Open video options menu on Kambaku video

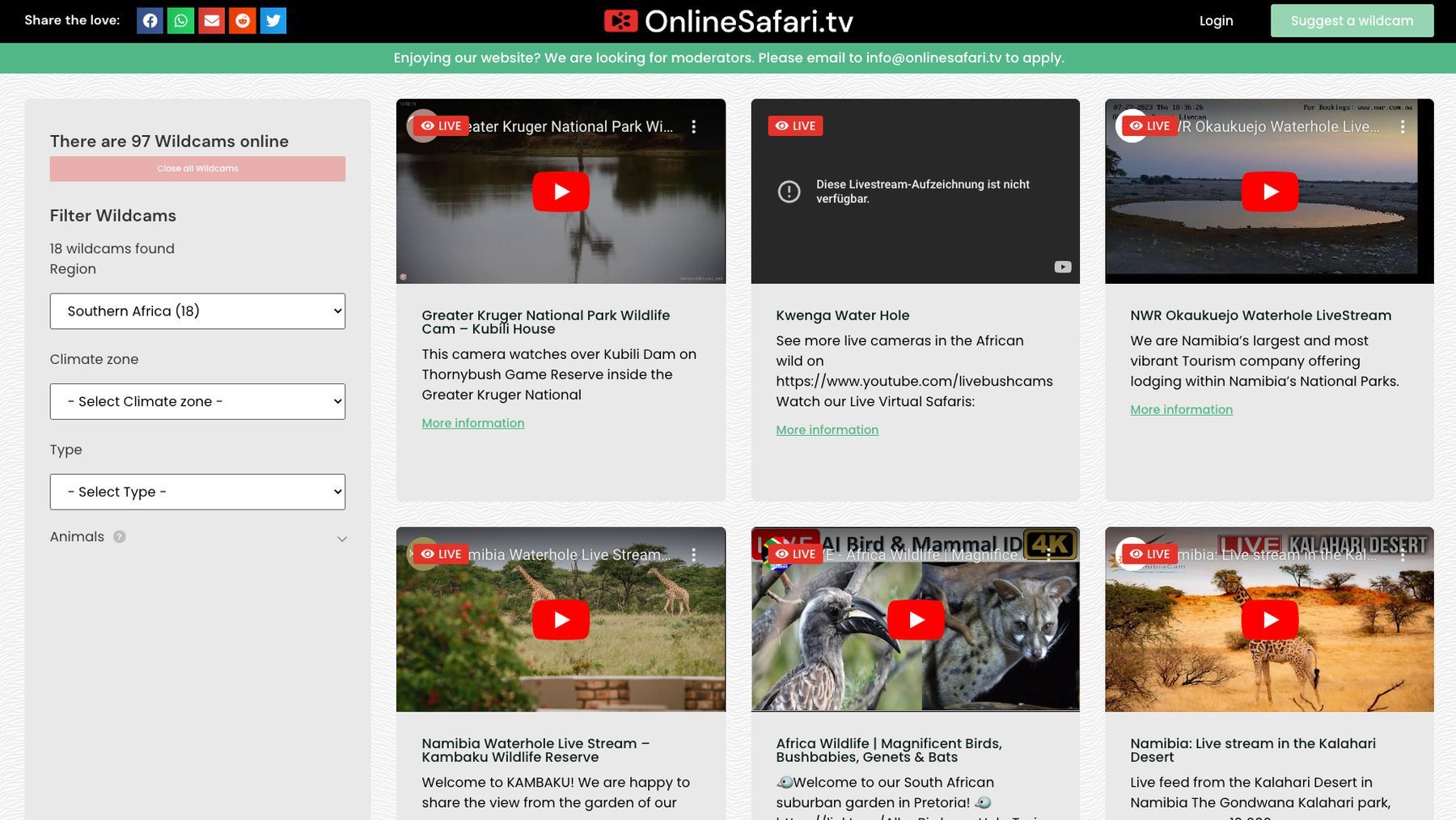[693, 555]
